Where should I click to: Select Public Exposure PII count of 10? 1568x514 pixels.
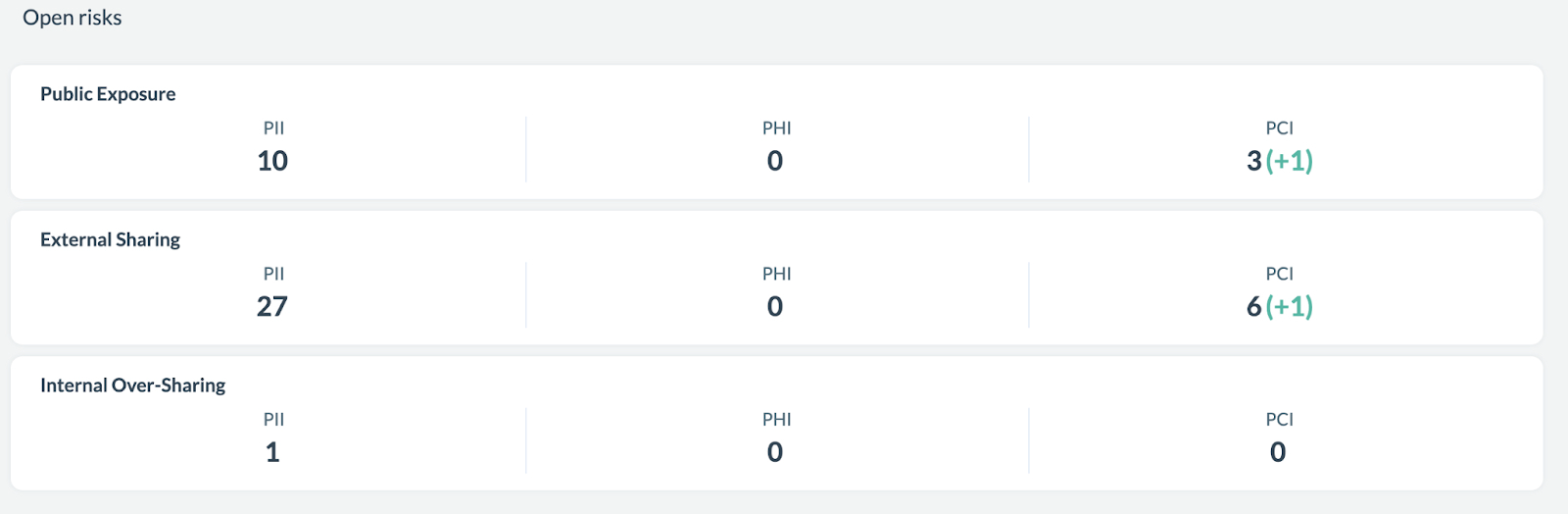(x=272, y=161)
